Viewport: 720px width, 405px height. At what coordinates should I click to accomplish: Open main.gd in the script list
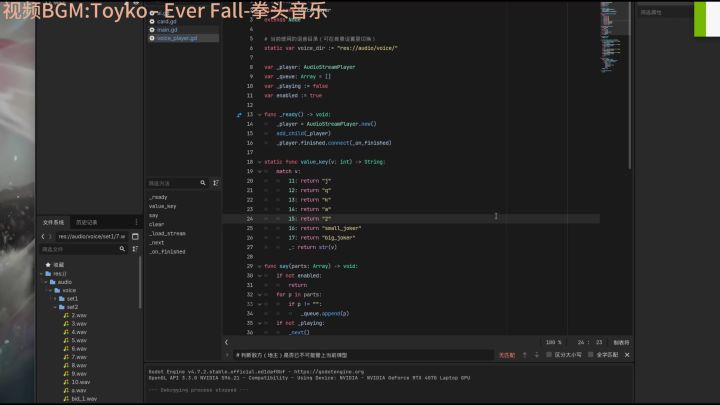(167, 29)
